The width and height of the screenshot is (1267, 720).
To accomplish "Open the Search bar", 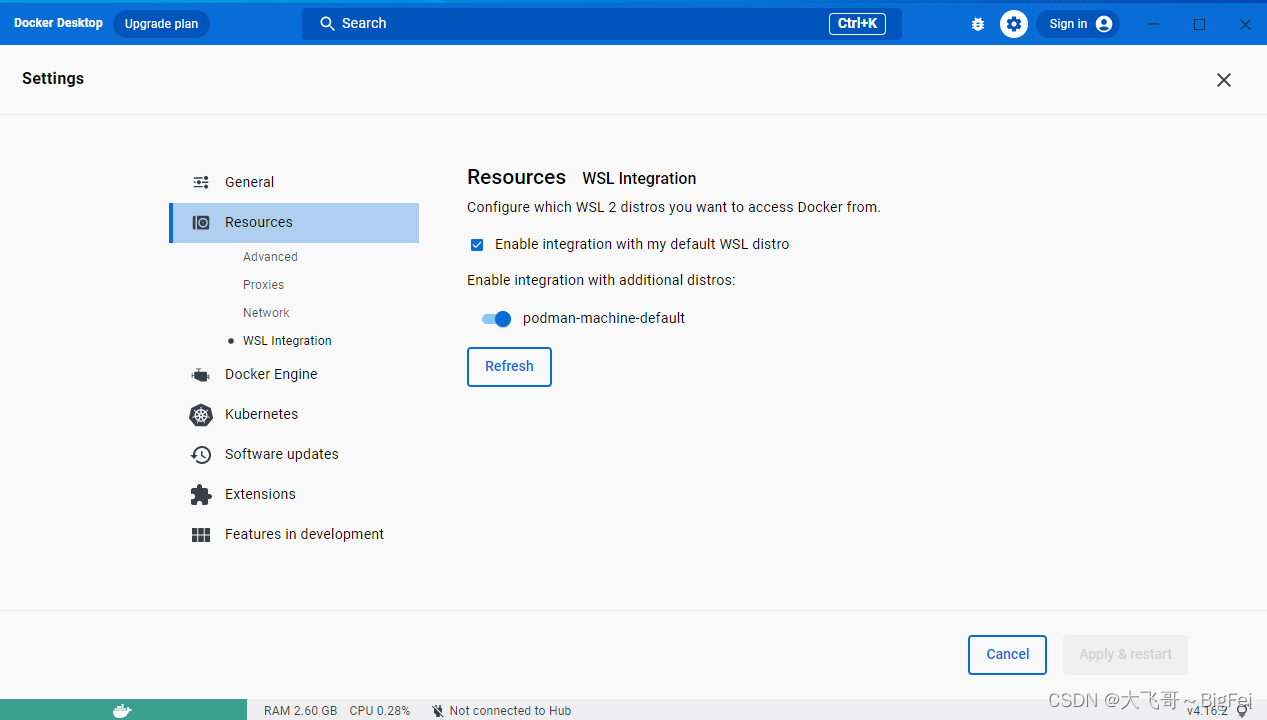I will 600,23.
